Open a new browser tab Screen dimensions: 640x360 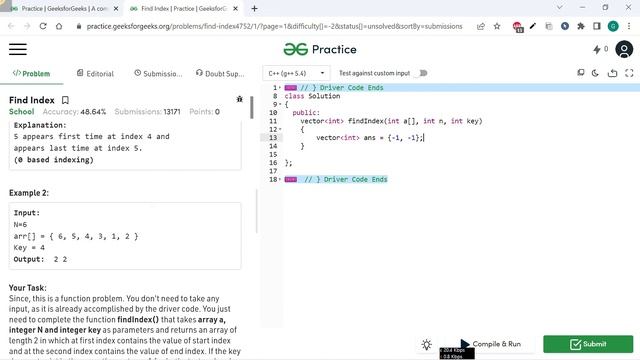click(254, 9)
